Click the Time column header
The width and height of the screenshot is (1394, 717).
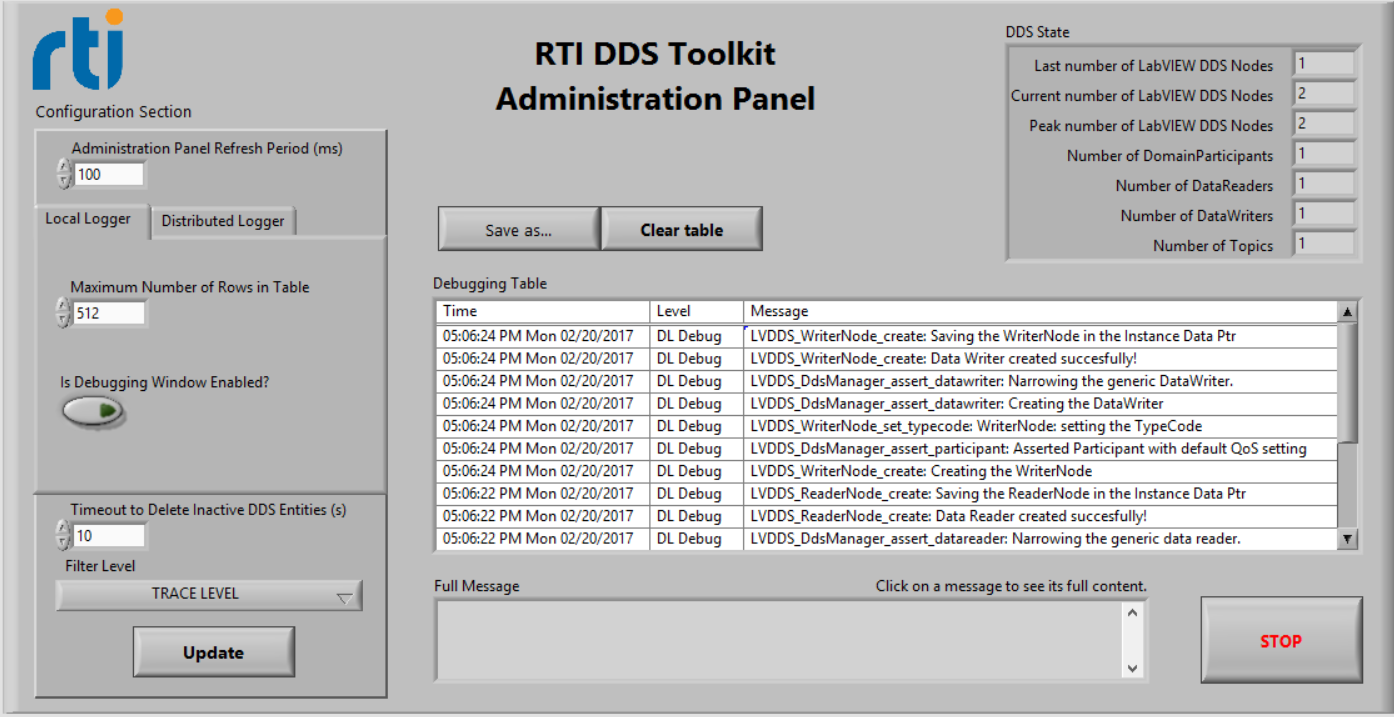(540, 310)
